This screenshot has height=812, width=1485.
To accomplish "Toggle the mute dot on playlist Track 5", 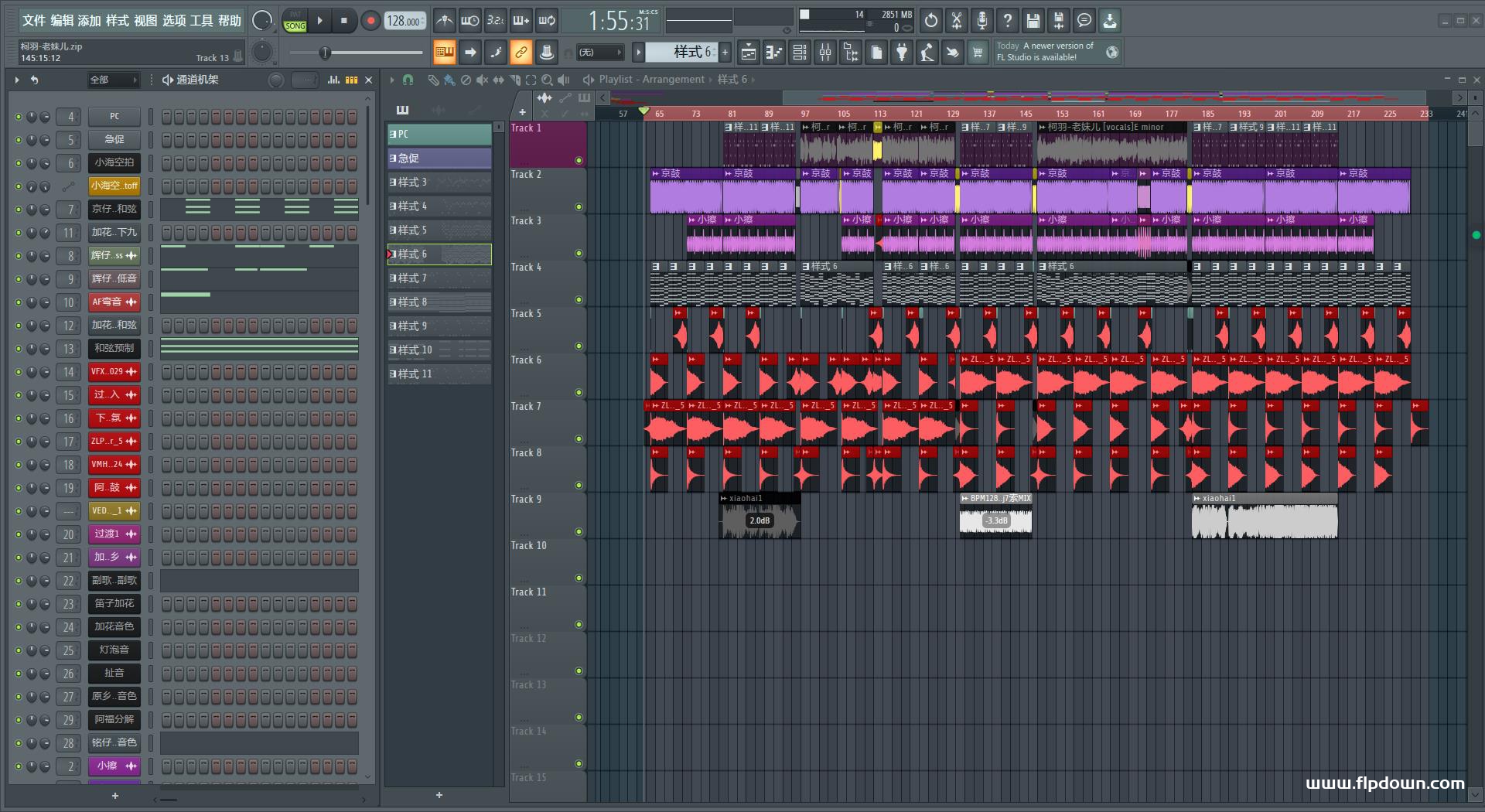I will click(579, 346).
